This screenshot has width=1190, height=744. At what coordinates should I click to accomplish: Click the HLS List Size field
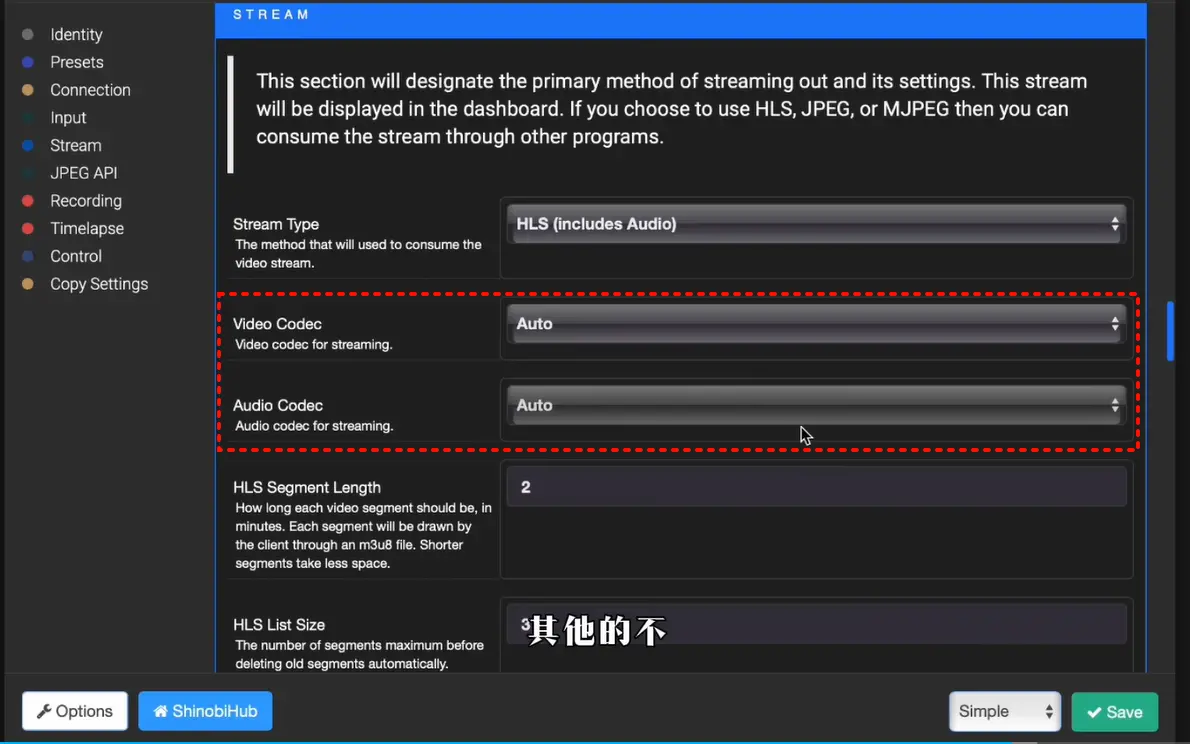tap(816, 625)
